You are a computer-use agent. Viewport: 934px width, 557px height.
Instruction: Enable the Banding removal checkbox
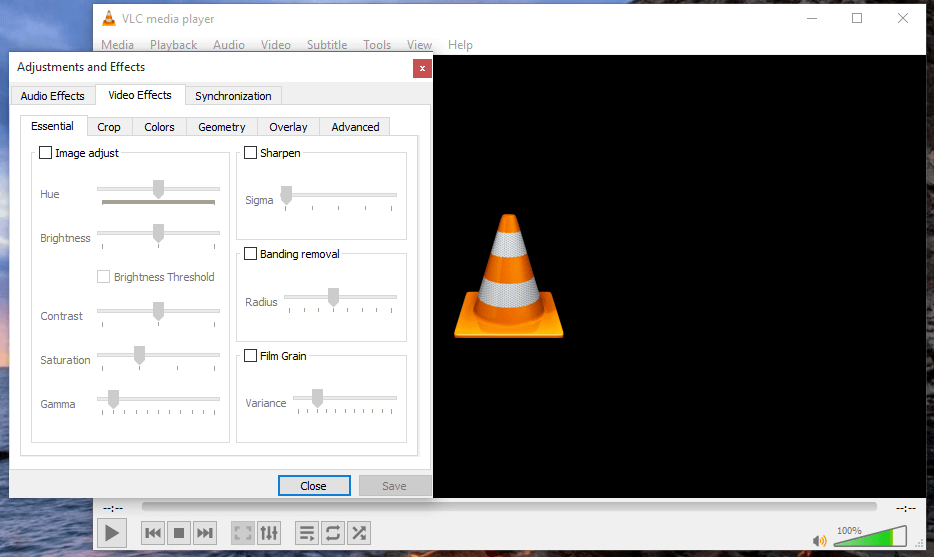click(250, 254)
